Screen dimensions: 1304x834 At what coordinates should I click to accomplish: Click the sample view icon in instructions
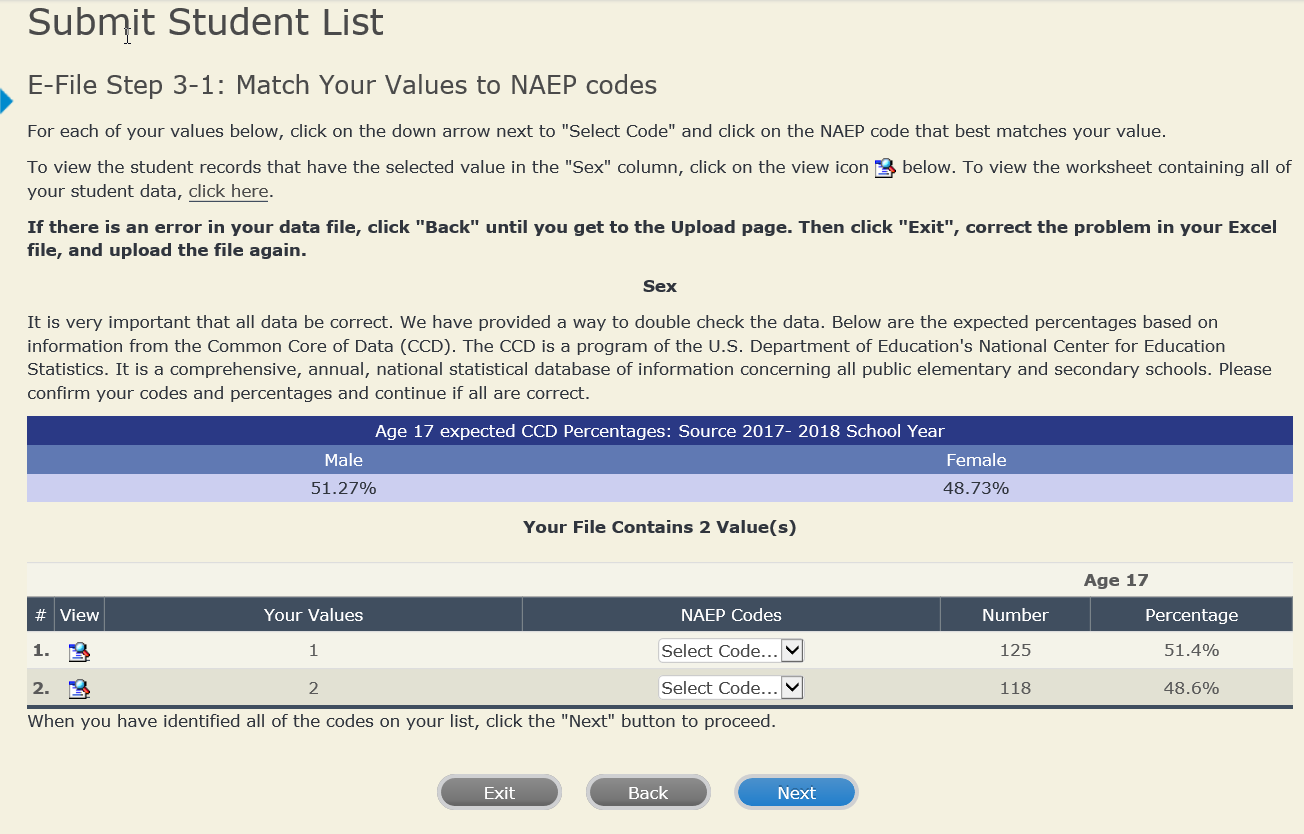point(884,168)
